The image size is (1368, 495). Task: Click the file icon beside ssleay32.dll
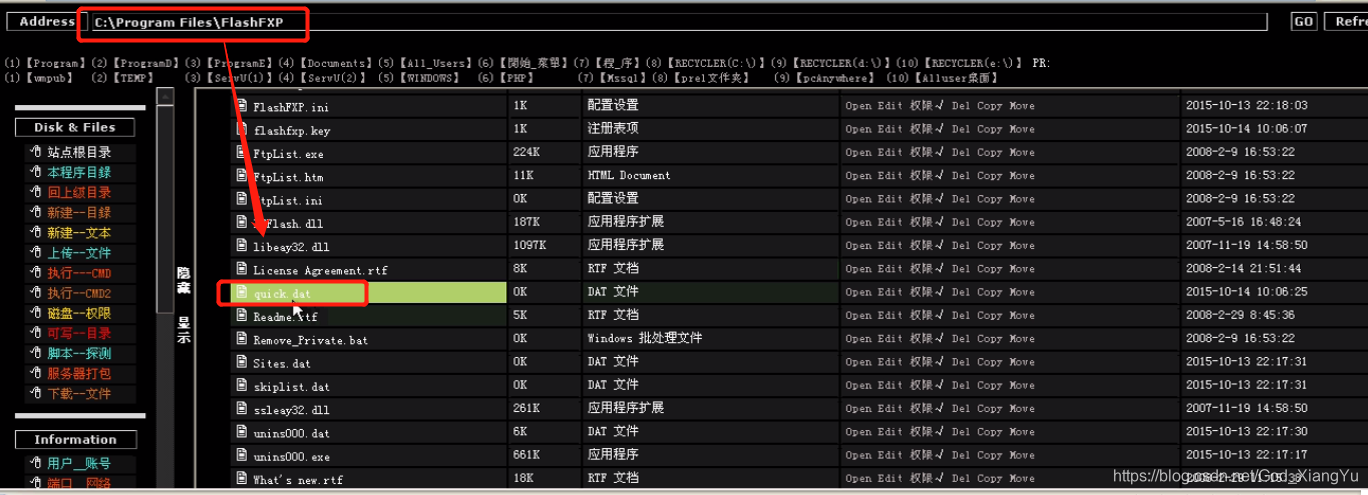point(241,409)
